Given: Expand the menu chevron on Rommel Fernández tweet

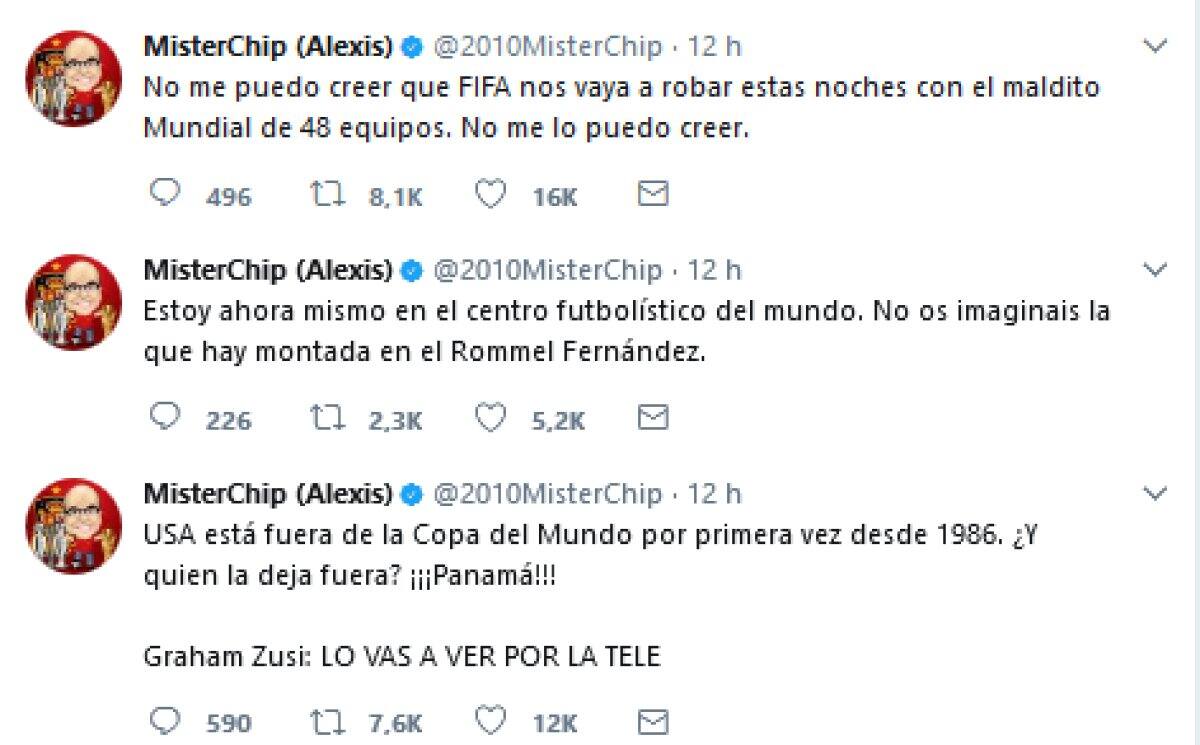Looking at the screenshot, I should coord(1155,270).
